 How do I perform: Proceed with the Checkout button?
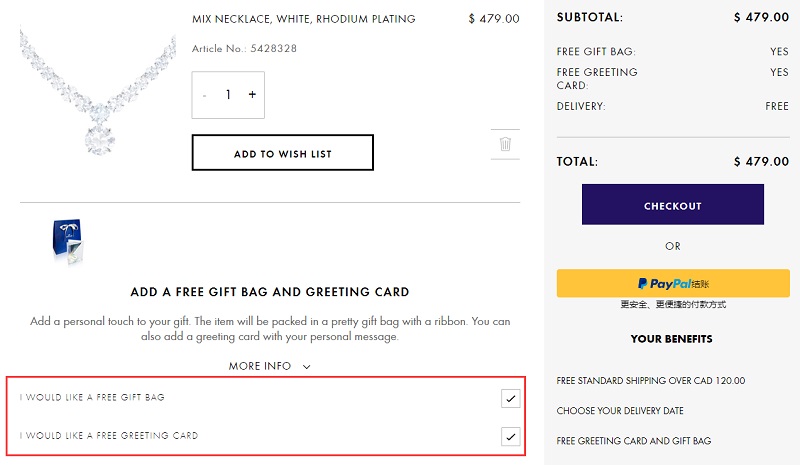[x=673, y=205]
